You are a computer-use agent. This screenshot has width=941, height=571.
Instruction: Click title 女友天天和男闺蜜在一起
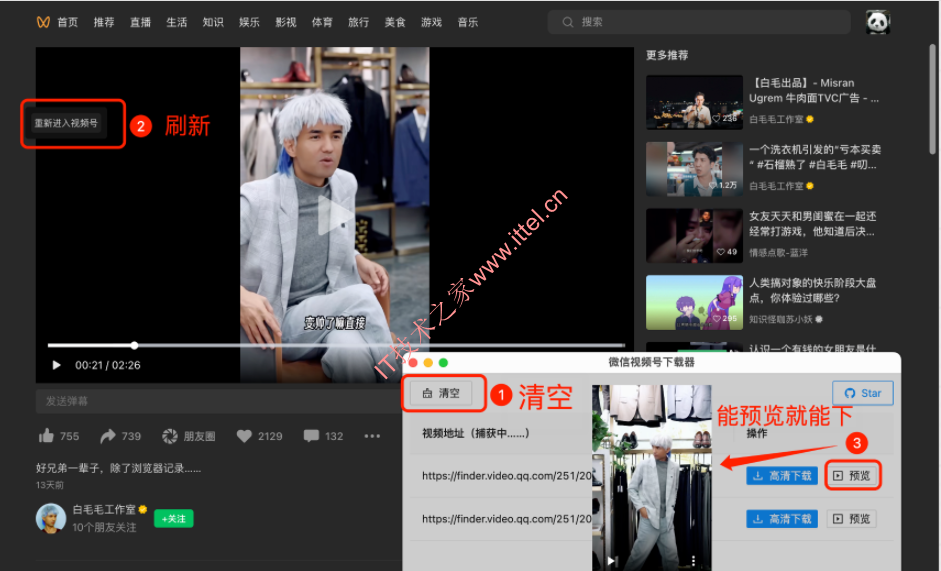tap(813, 223)
